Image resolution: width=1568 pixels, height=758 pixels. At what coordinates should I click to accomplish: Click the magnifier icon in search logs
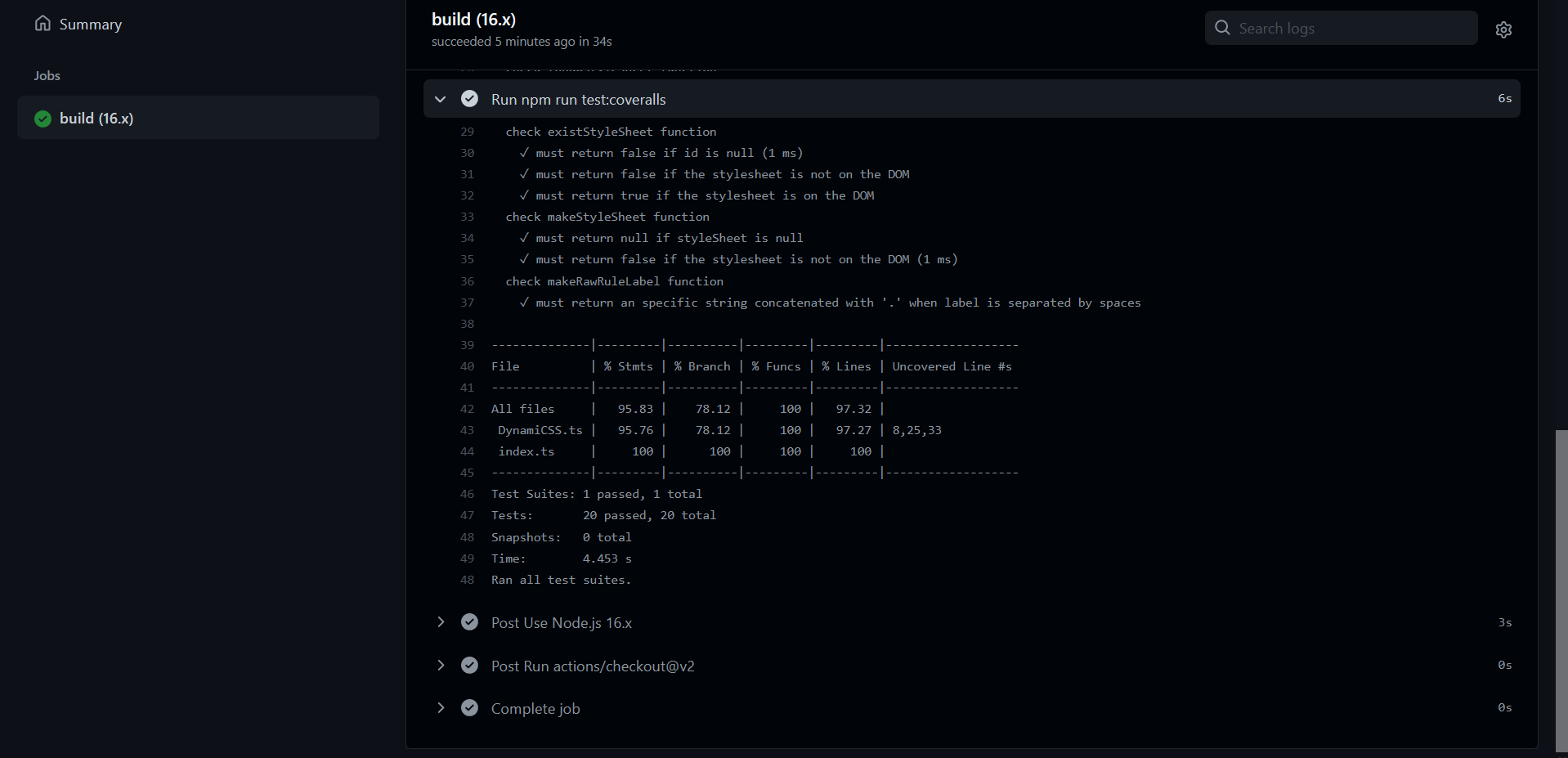[1222, 28]
